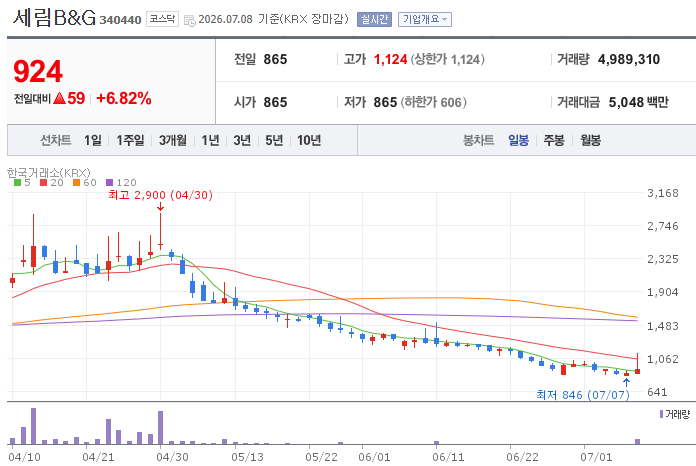Select the 3개월 line chart period
The width and height of the screenshot is (696, 466).
pos(173,141)
